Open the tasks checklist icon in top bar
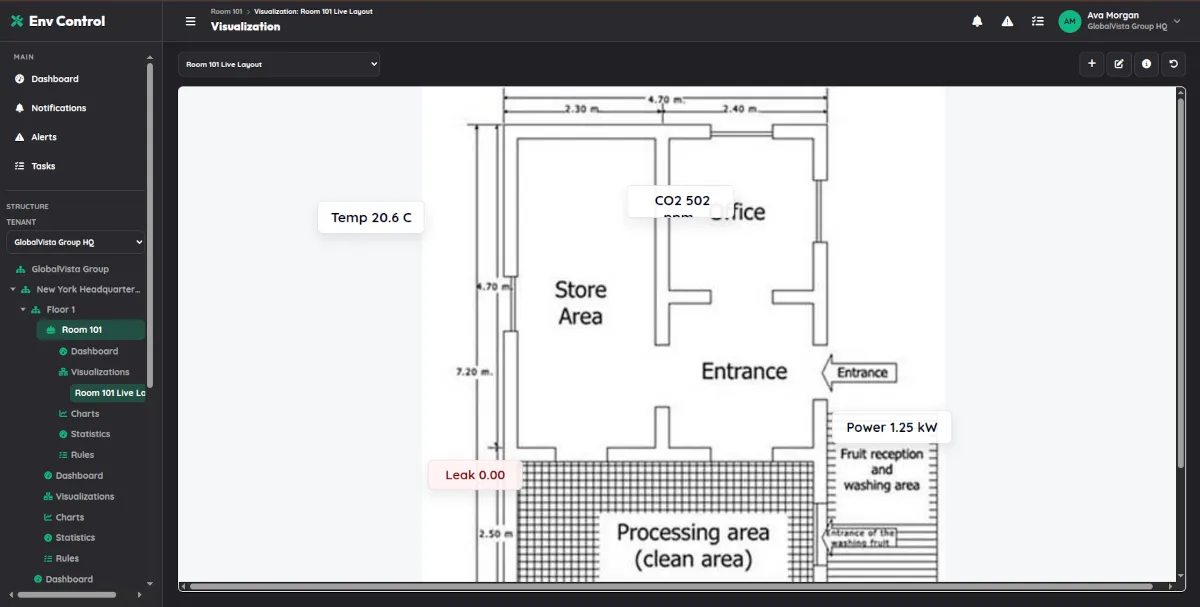Viewport: 1200px width, 607px height. tap(1037, 21)
